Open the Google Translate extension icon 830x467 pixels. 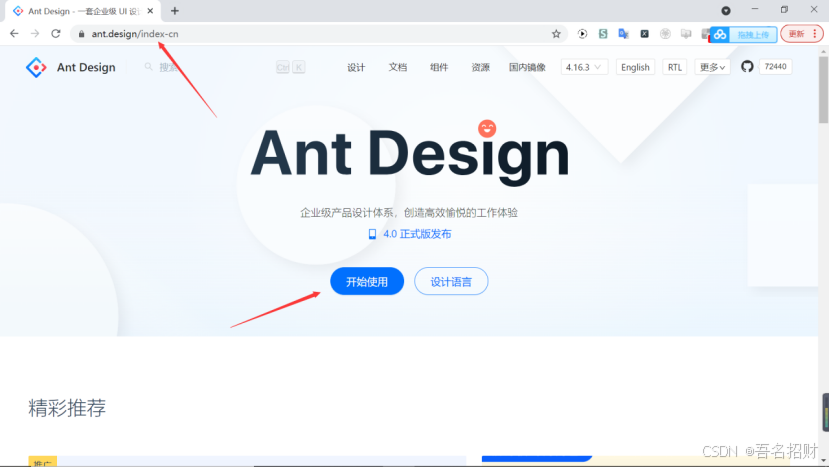624,34
